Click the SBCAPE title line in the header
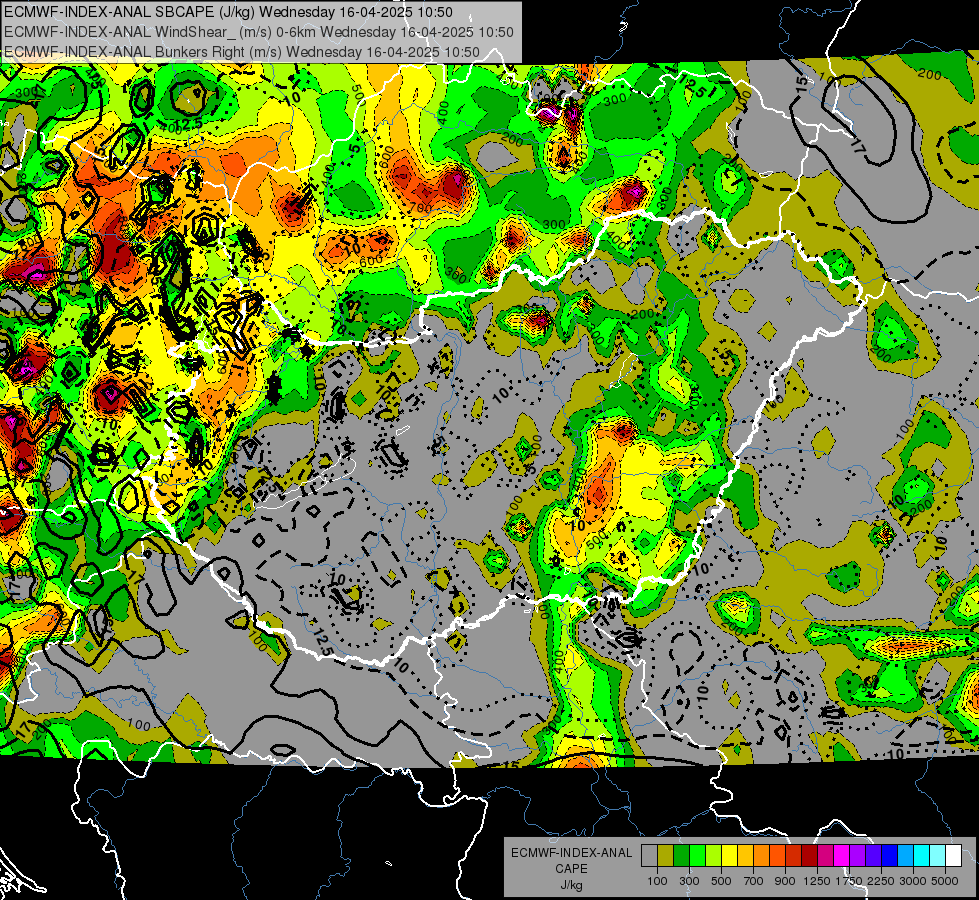The height and width of the screenshot is (900, 979). (x=229, y=12)
